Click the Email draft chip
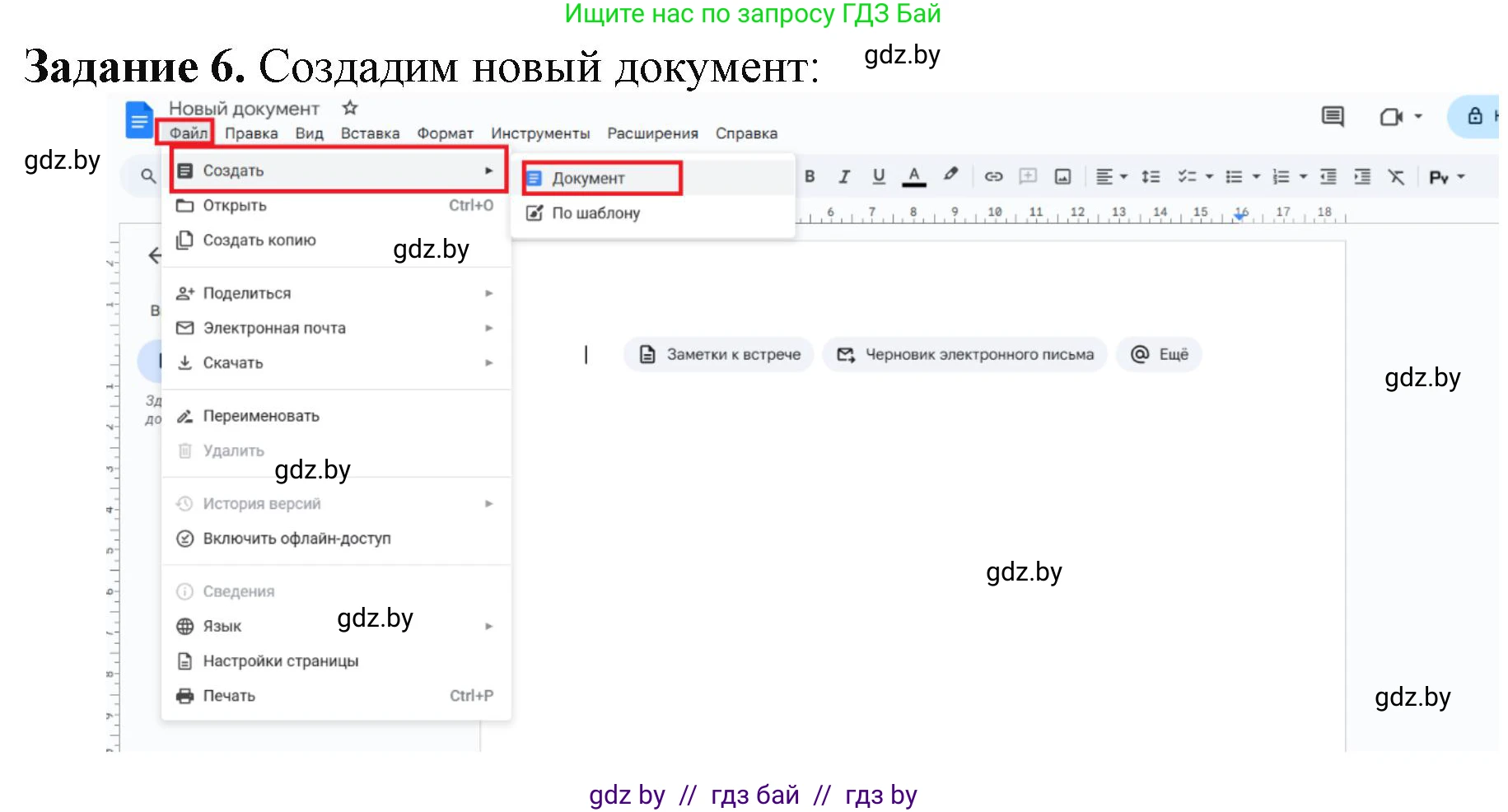This screenshot has width=1508, height=812. [x=964, y=355]
